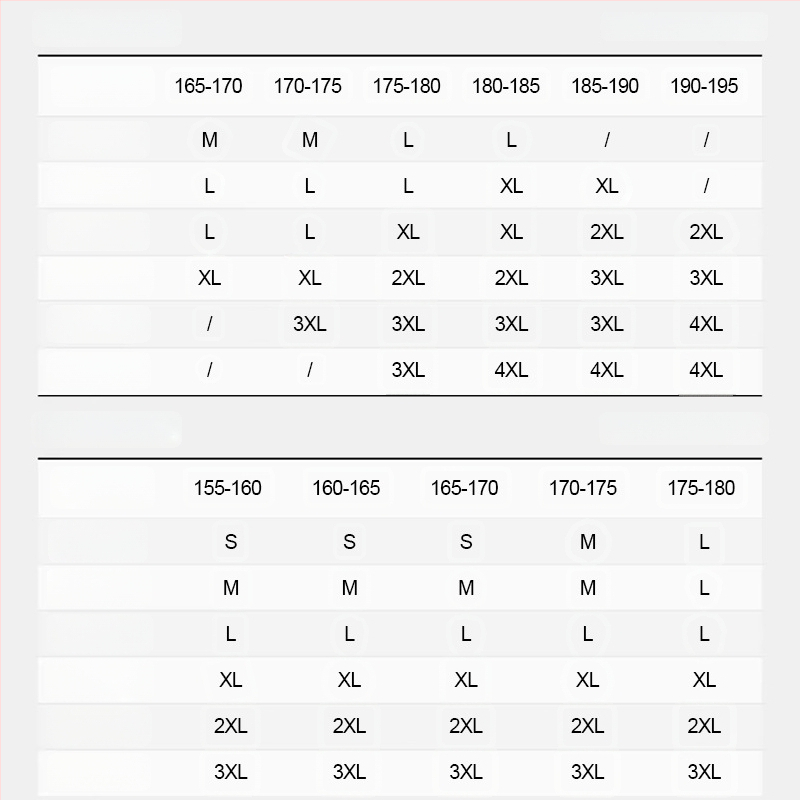Click the slash cell under 185-190
Image resolution: width=800 pixels, height=800 pixels.
tap(607, 140)
